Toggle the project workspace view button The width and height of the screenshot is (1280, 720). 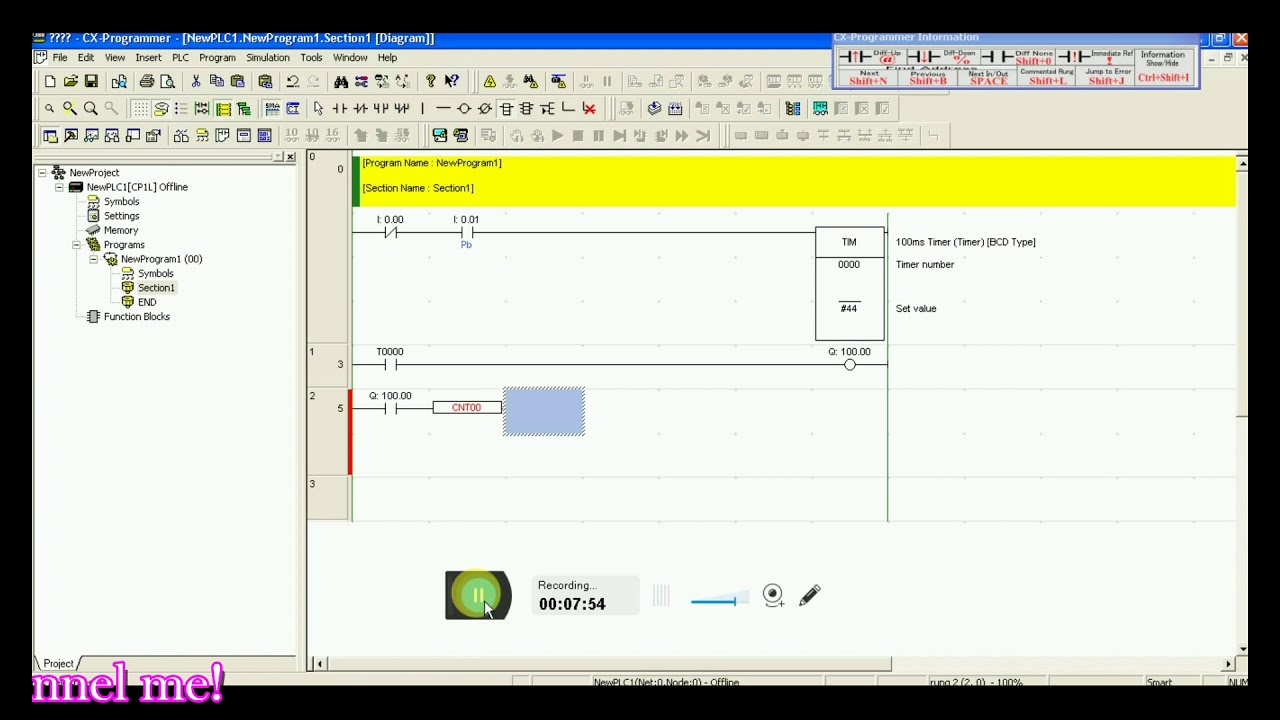[50, 135]
